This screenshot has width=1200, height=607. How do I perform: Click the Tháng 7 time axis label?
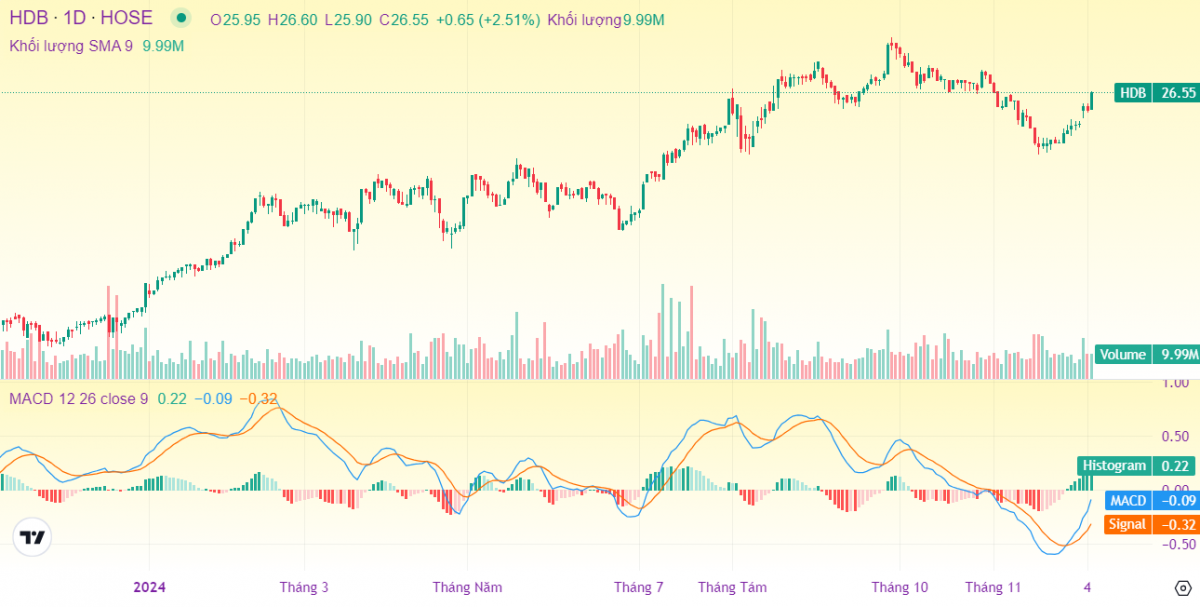638,587
